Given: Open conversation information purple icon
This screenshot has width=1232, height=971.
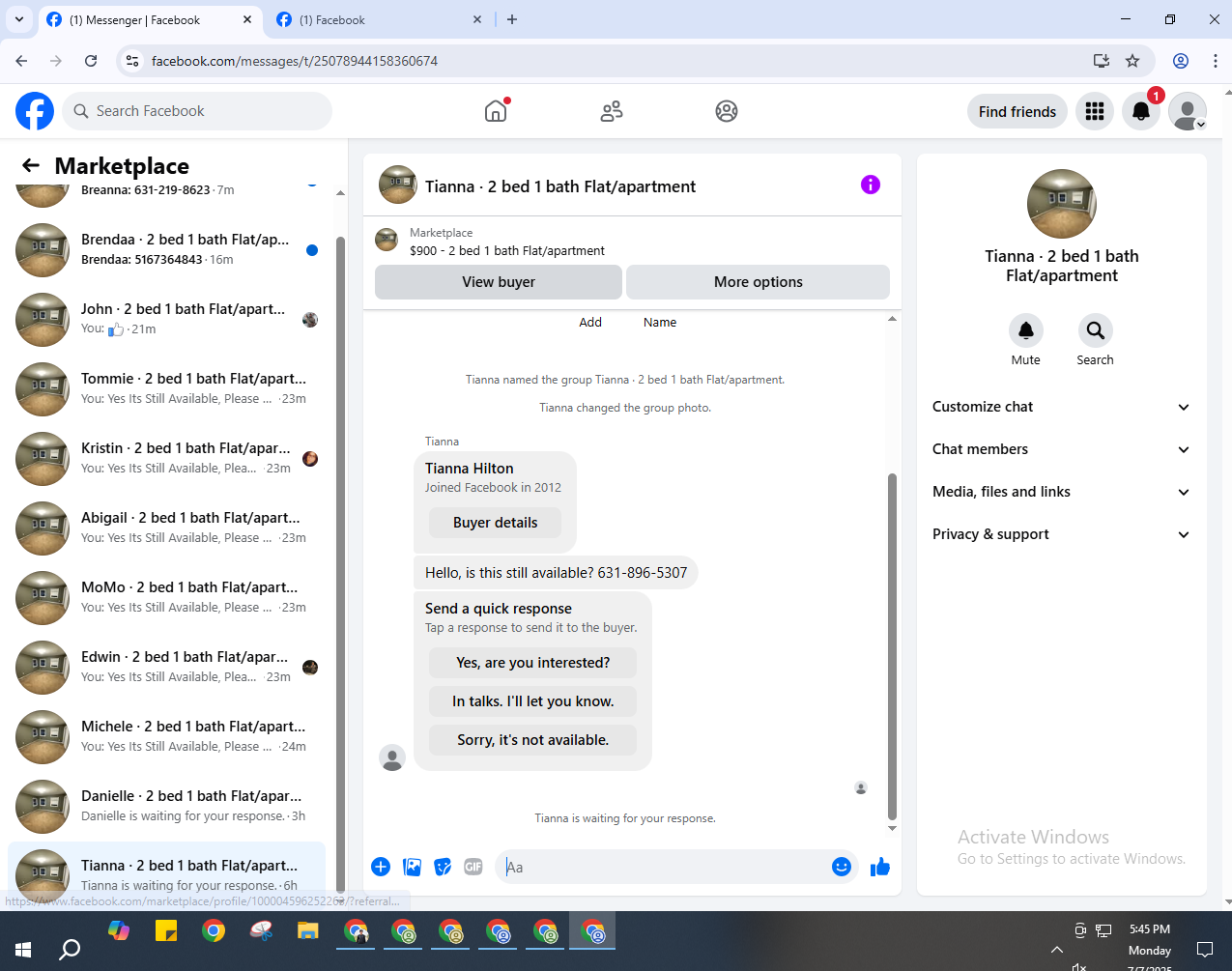Looking at the screenshot, I should point(871,185).
